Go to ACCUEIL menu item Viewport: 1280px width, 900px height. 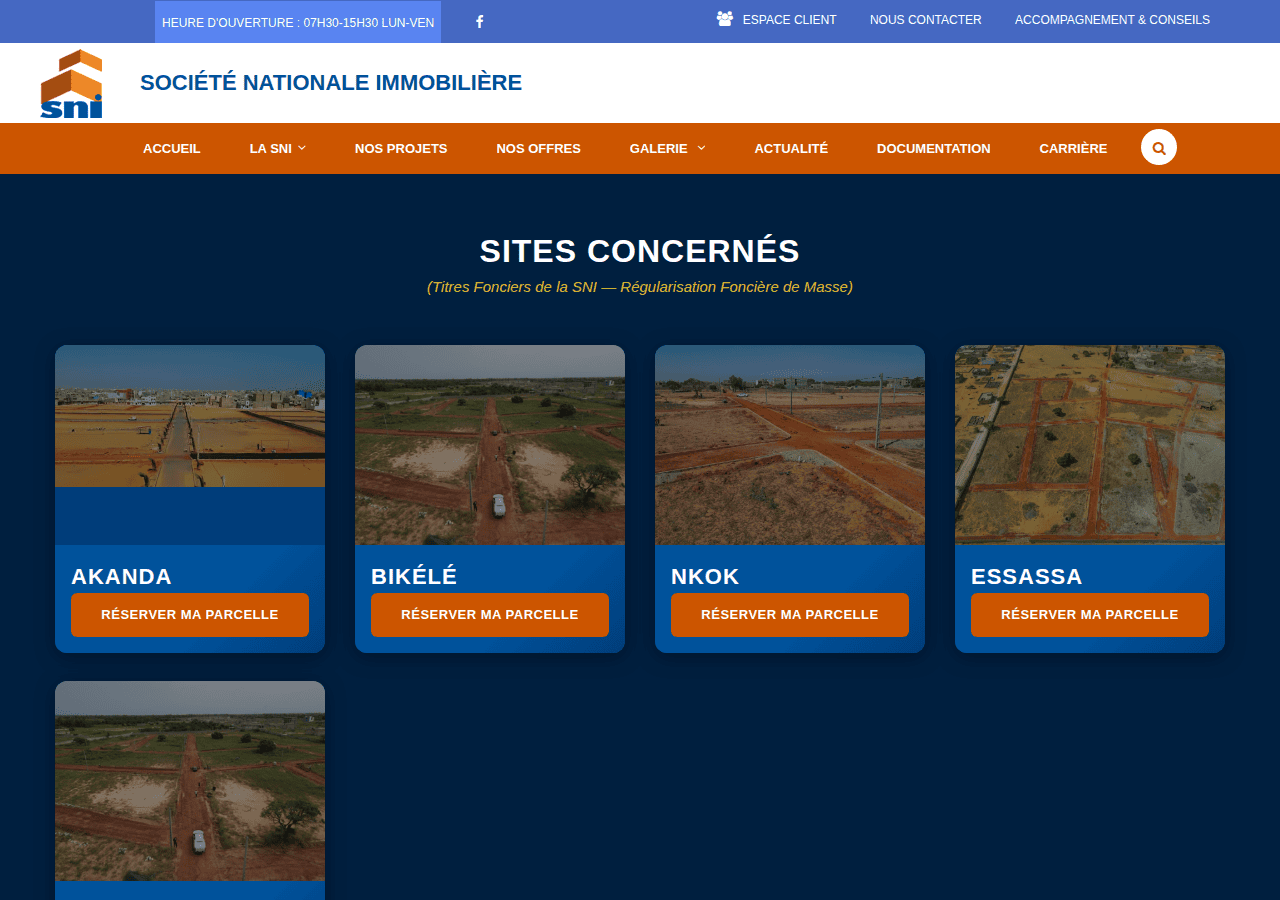pyautogui.click(x=172, y=148)
